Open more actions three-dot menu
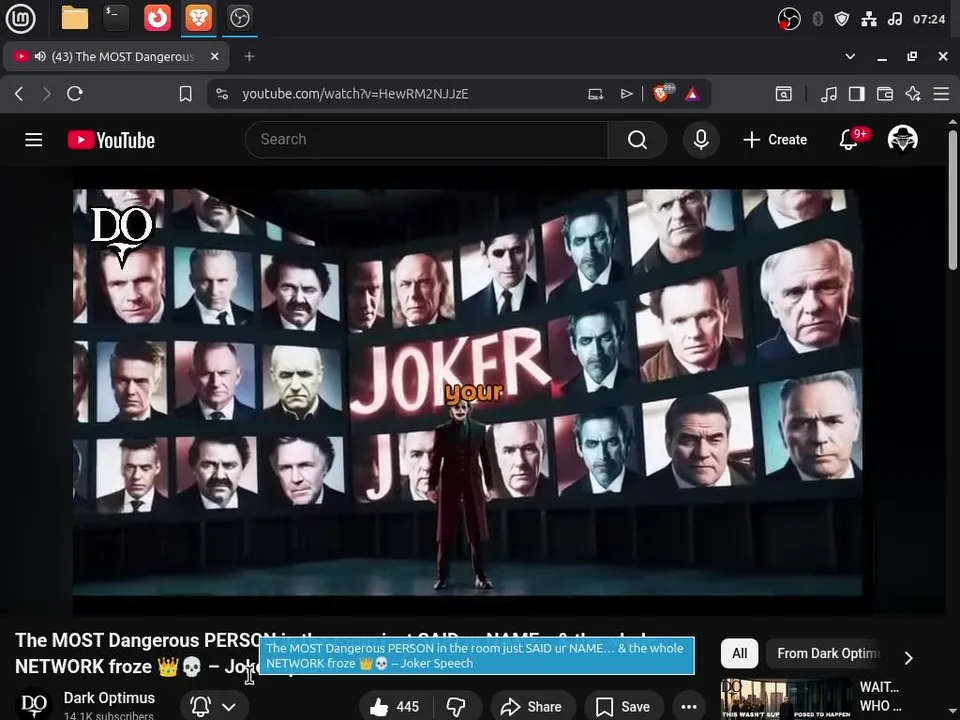960x720 pixels. click(x=689, y=707)
